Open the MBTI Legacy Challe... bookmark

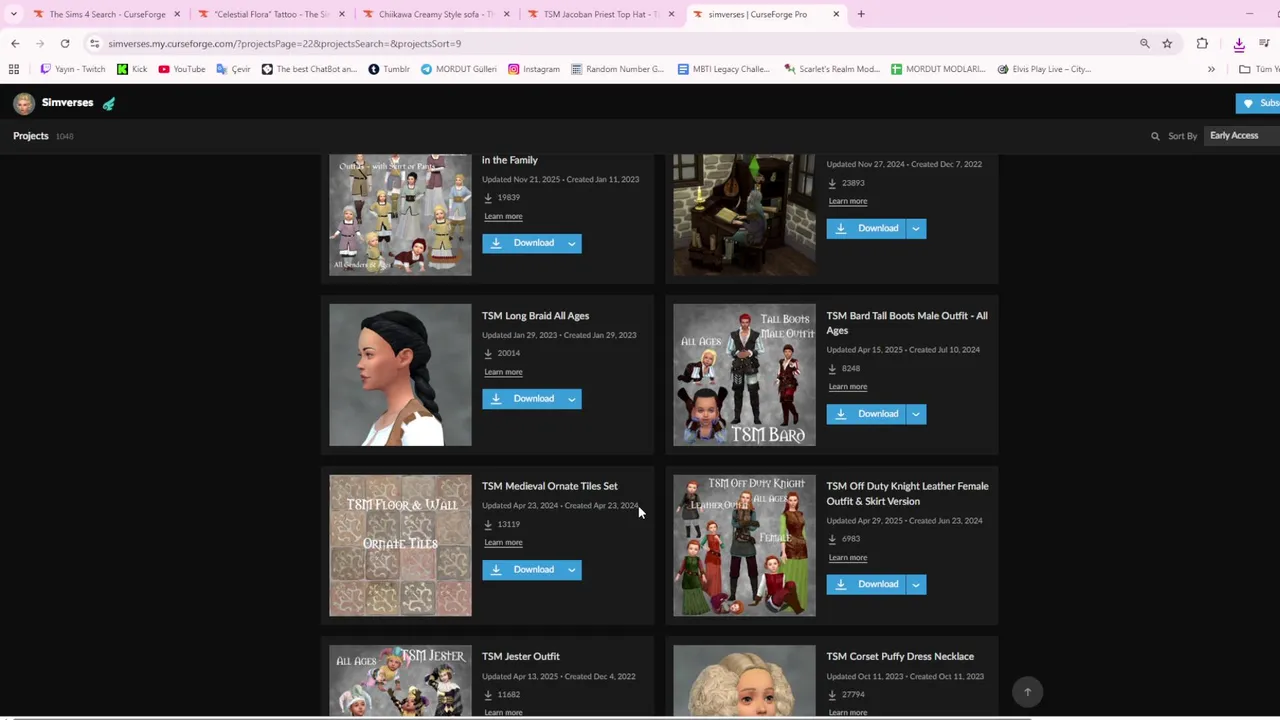(724, 69)
